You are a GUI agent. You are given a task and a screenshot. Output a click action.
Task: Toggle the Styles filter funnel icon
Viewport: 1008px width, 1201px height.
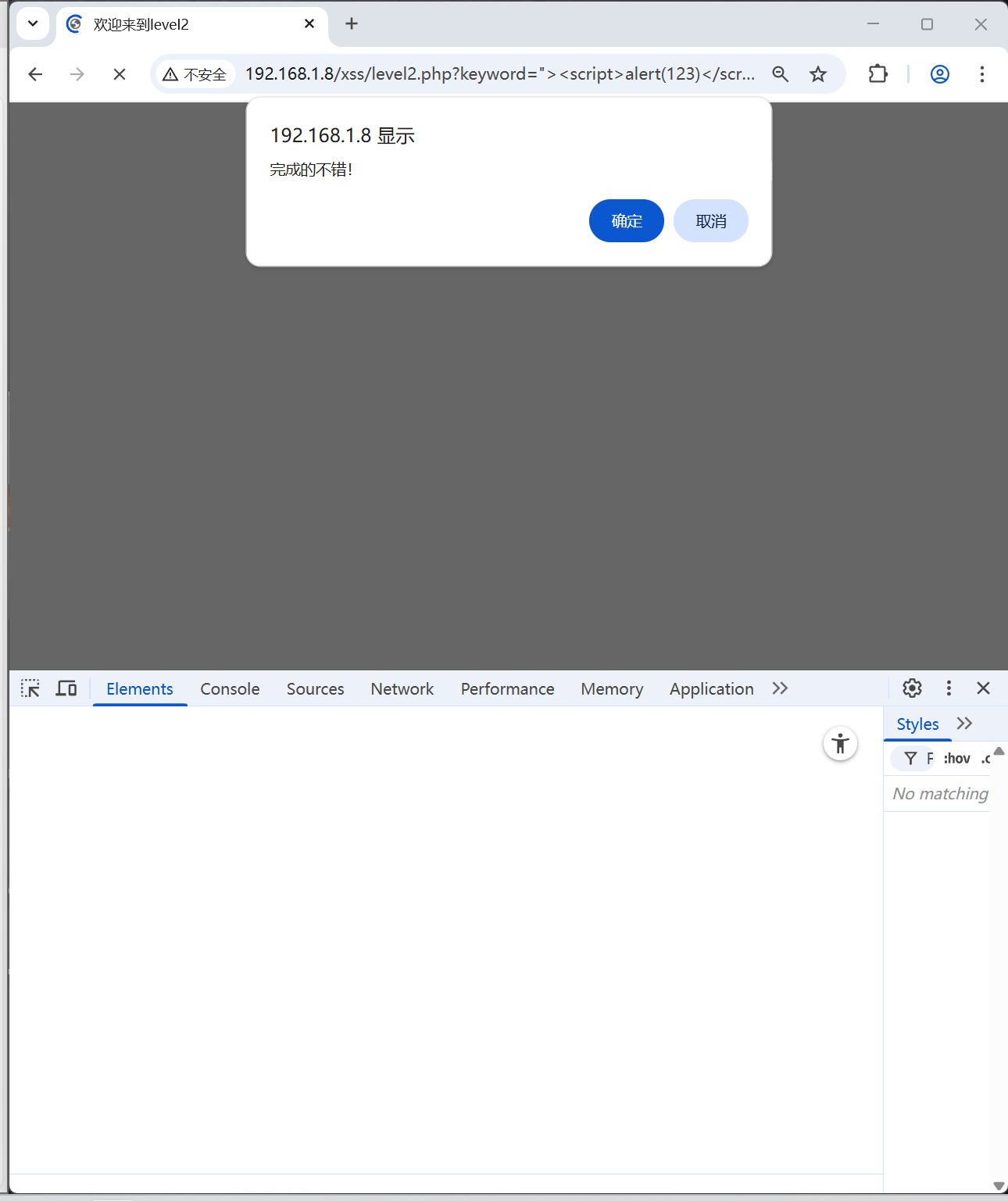coord(911,758)
